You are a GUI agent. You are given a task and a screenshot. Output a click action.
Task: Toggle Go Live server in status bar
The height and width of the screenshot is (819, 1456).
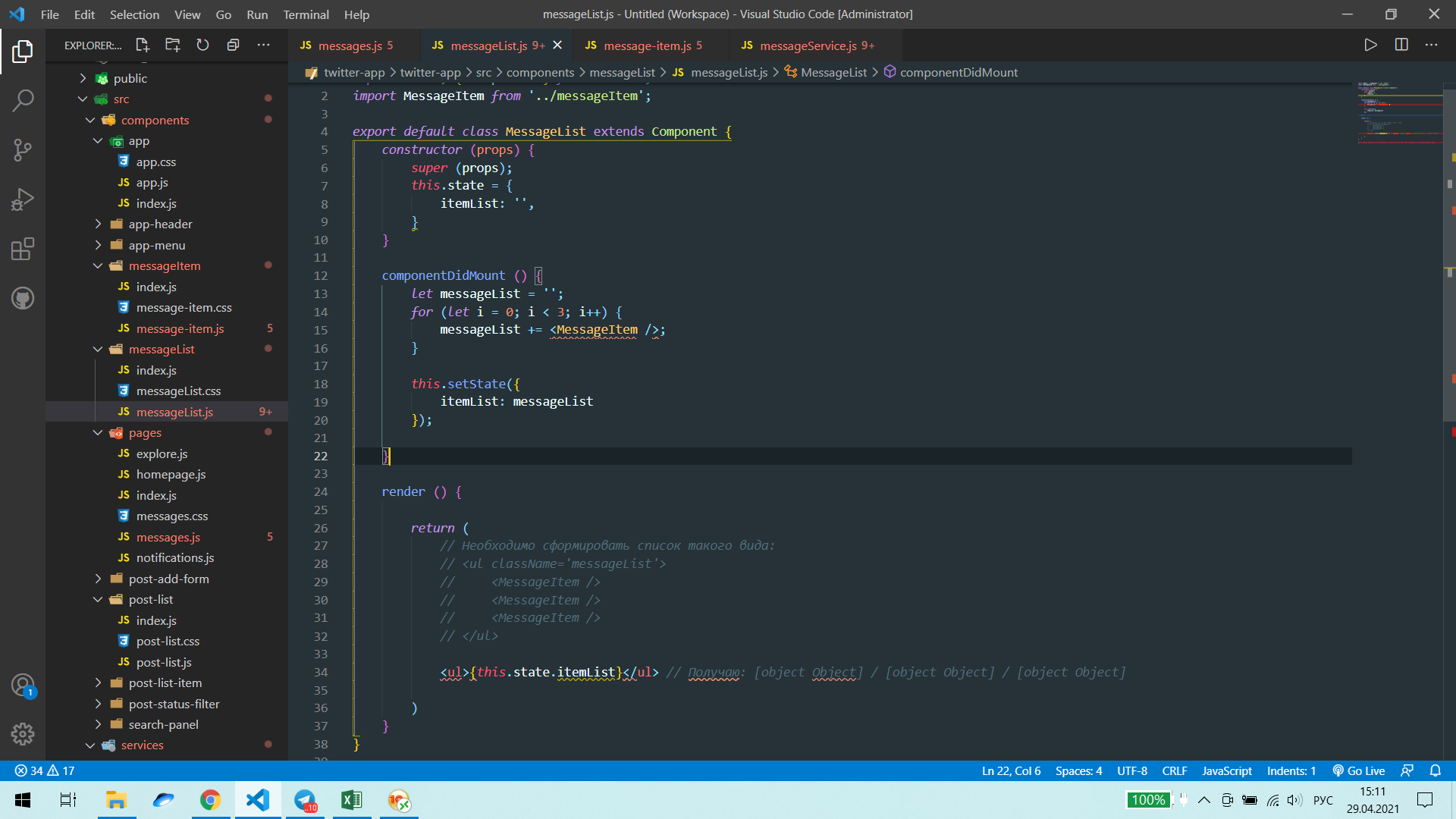click(x=1359, y=770)
